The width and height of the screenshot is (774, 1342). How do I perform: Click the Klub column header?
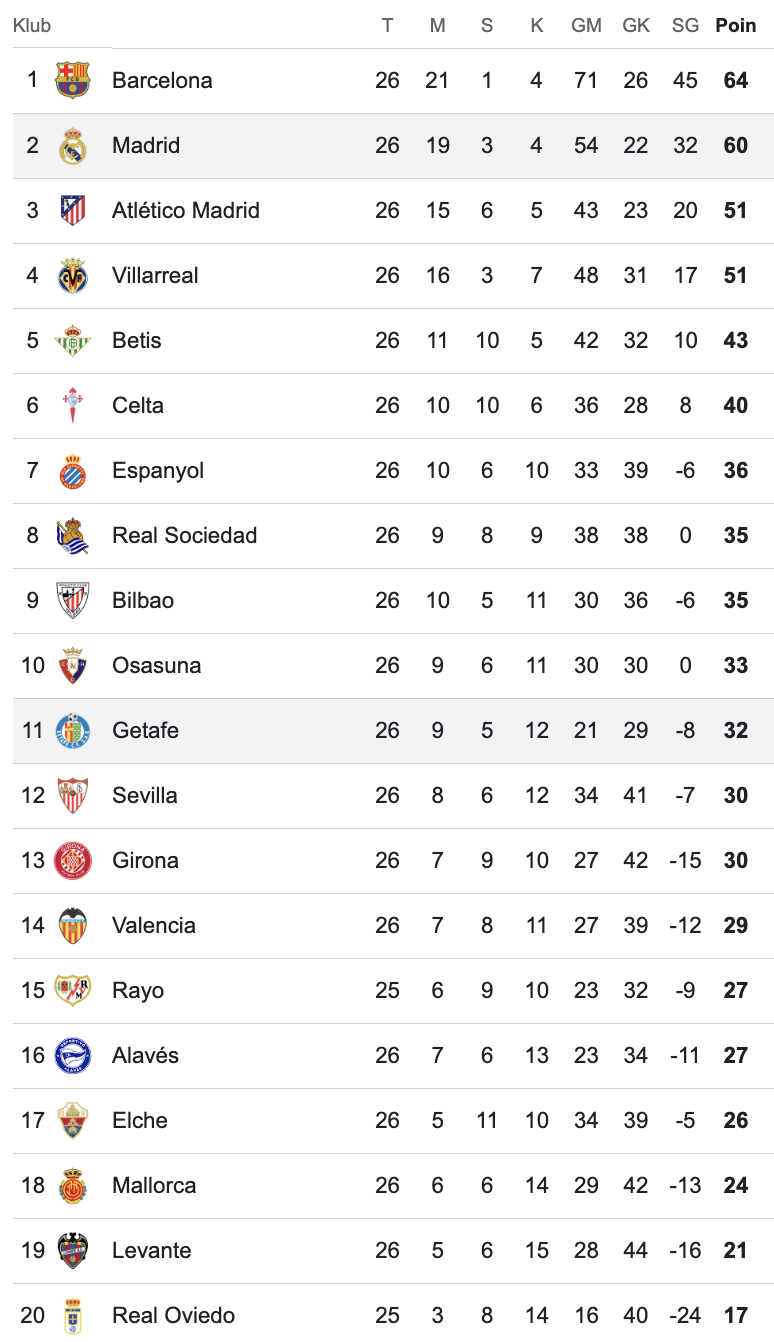tap(32, 26)
